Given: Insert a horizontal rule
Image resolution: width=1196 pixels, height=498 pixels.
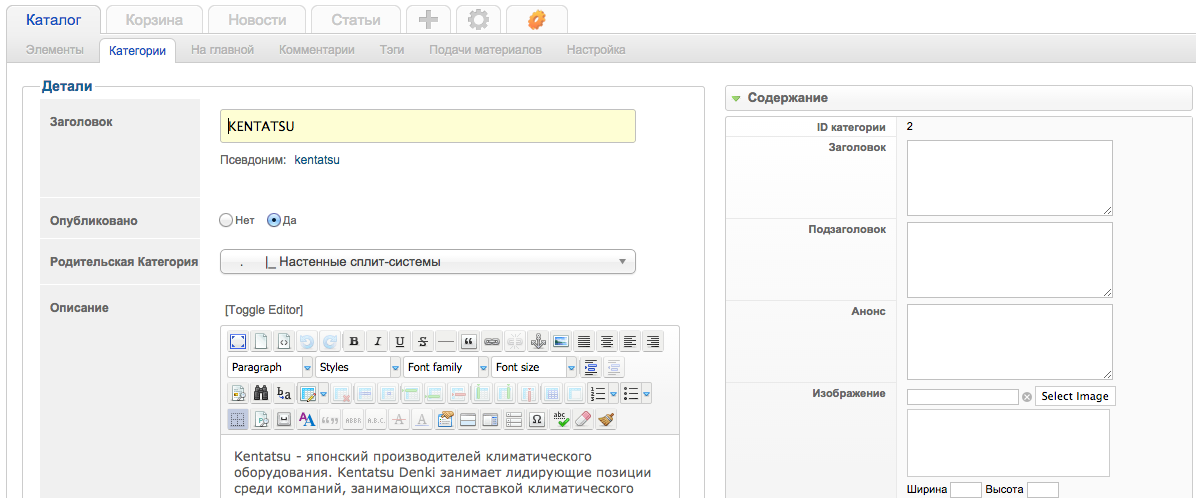Looking at the screenshot, I should [x=445, y=341].
